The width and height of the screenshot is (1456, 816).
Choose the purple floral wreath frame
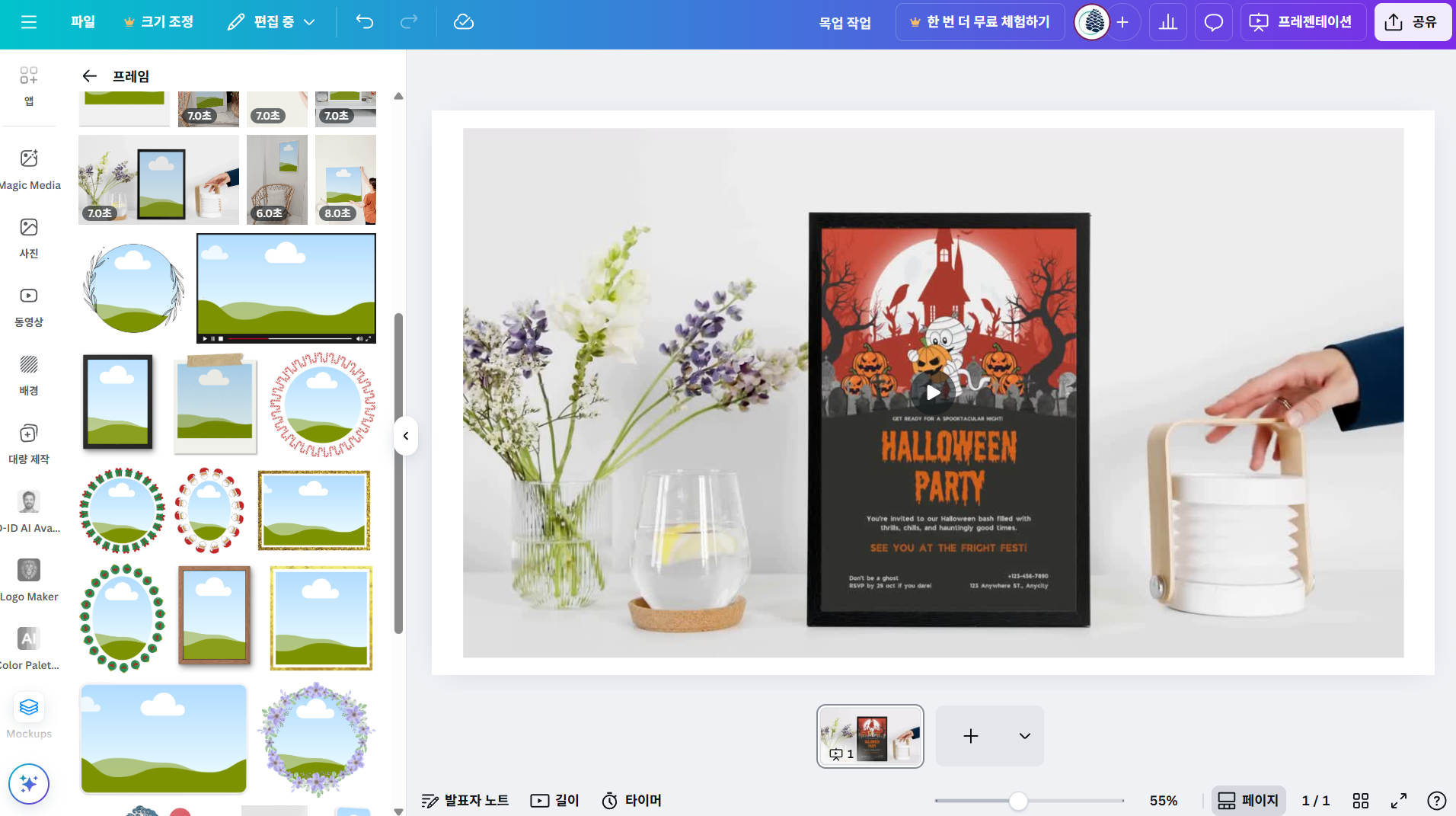(316, 739)
